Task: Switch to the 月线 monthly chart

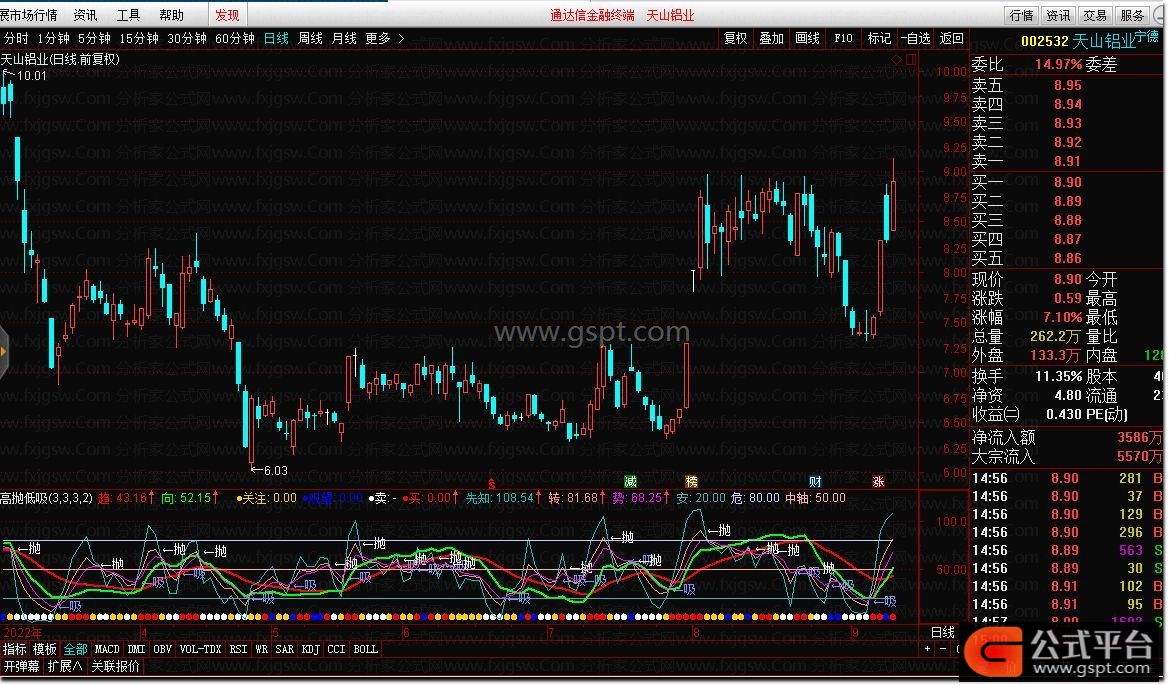Action: 344,38
